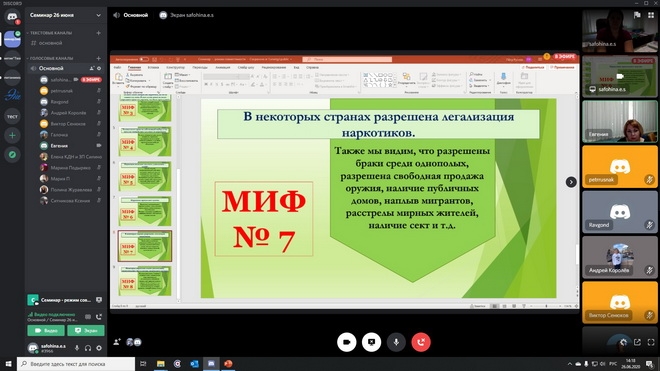Image resolution: width=660 pixels, height=371 pixels.
Task: Invite friends icon below the stream
Action: [x=117, y=342]
